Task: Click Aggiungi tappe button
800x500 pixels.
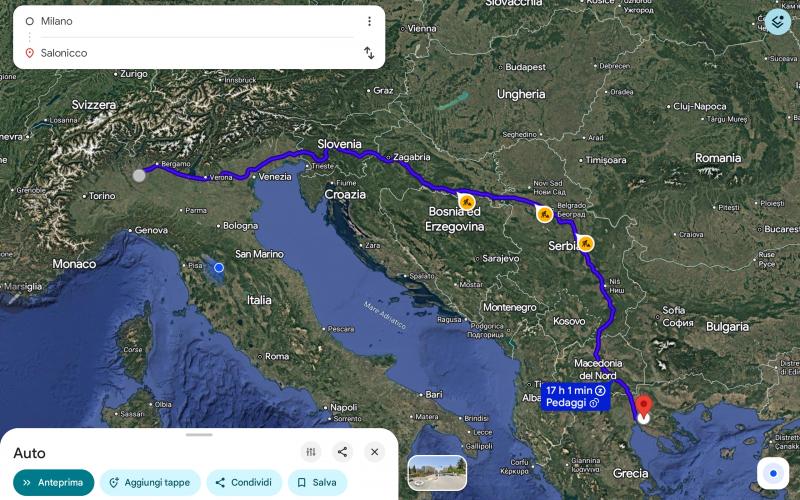Action: tap(150, 483)
